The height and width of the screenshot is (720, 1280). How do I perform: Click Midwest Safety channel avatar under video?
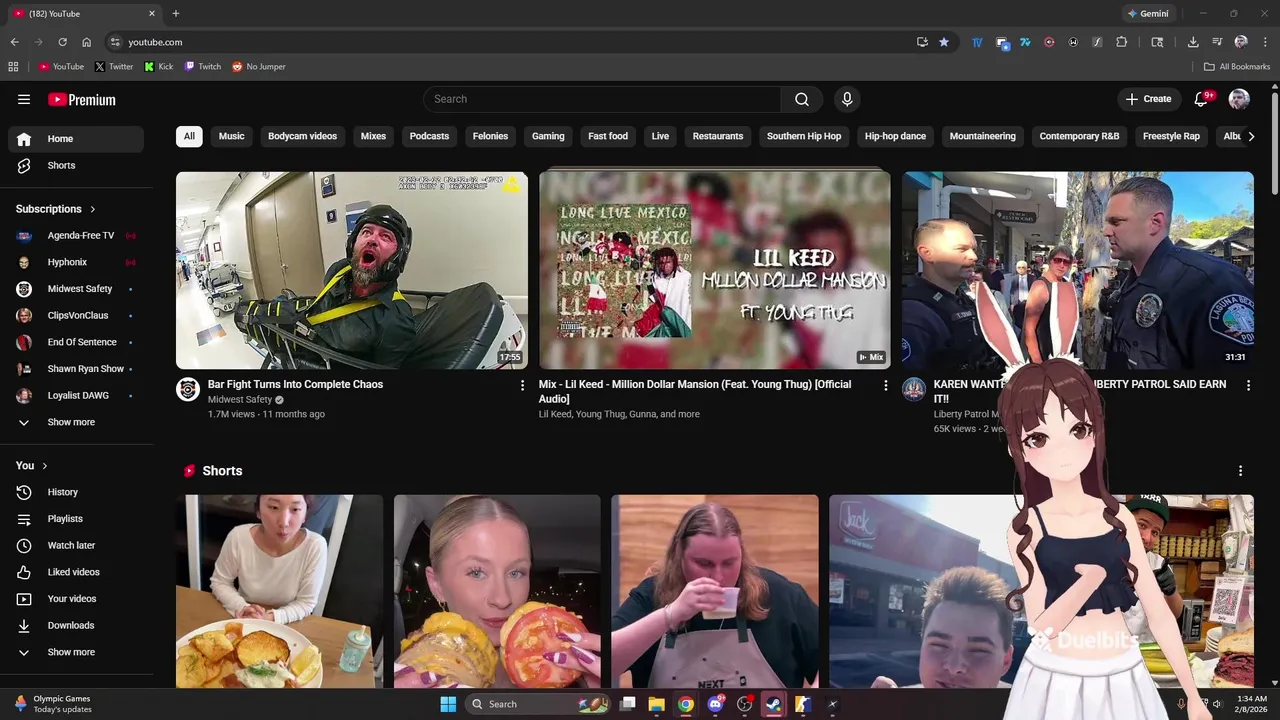tap(188, 389)
